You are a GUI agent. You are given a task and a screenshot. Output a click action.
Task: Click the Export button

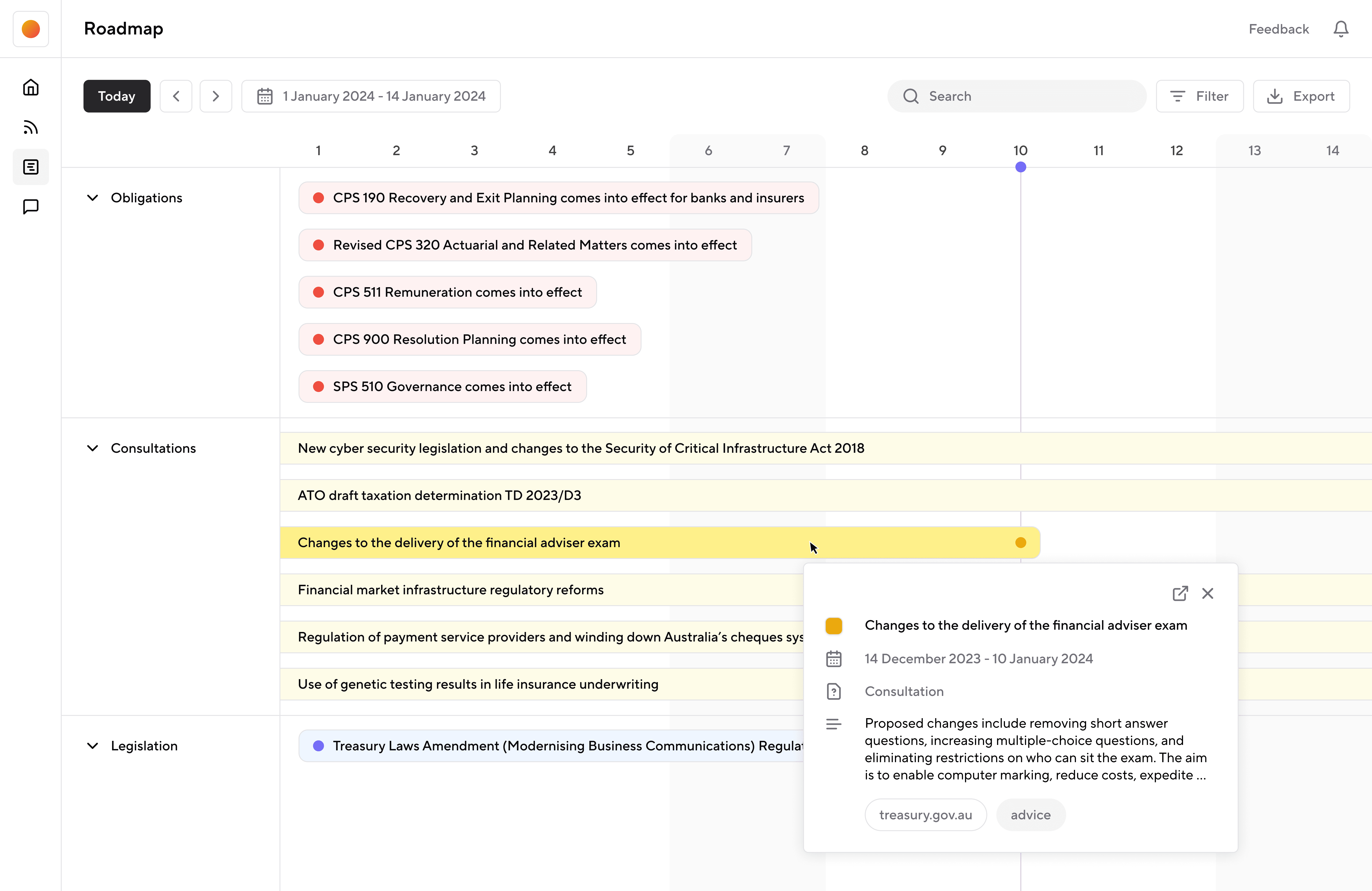tap(1301, 96)
